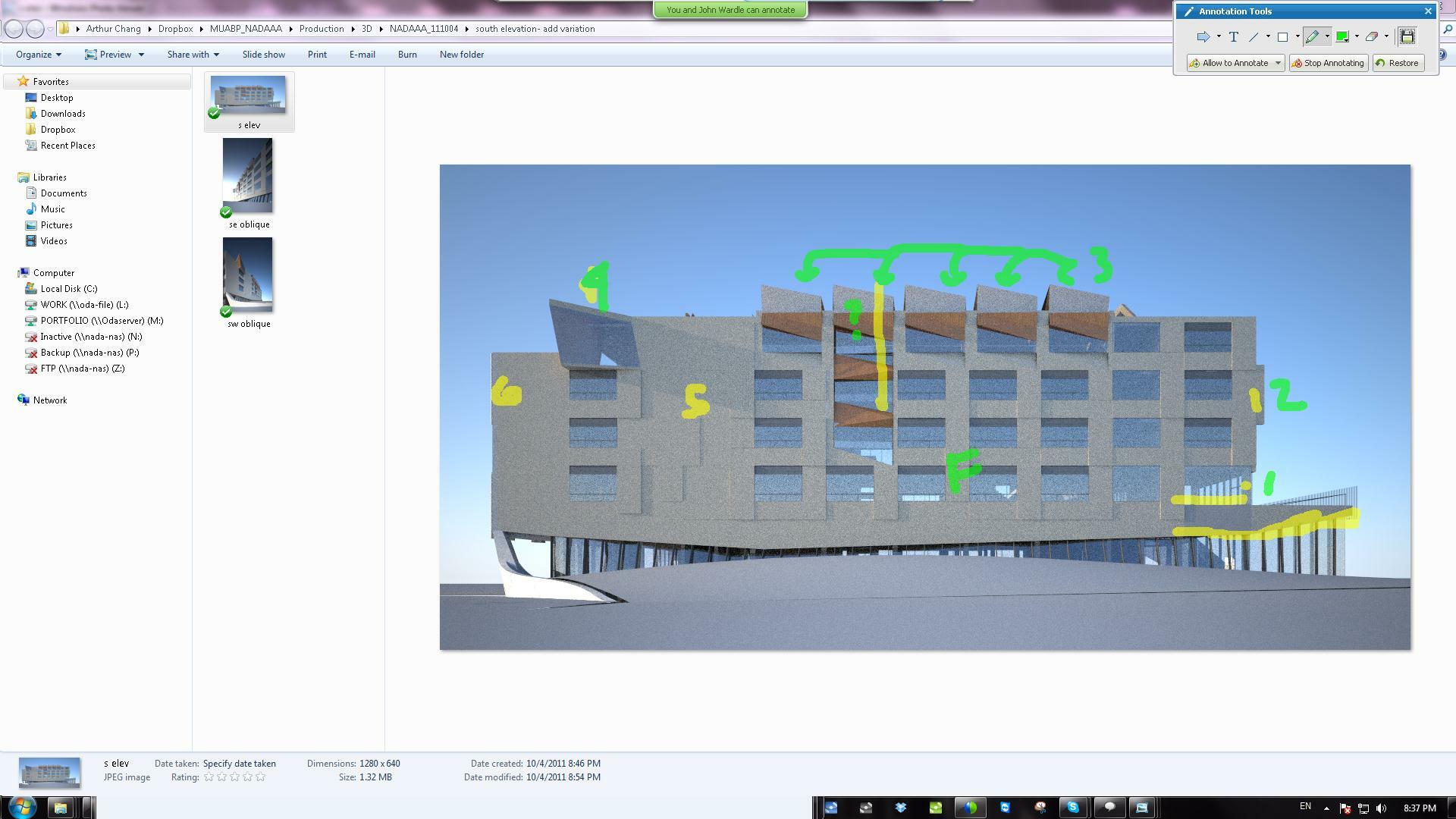Click the Preview toolbar button
Viewport: 1456px width, 819px height.
(108, 55)
